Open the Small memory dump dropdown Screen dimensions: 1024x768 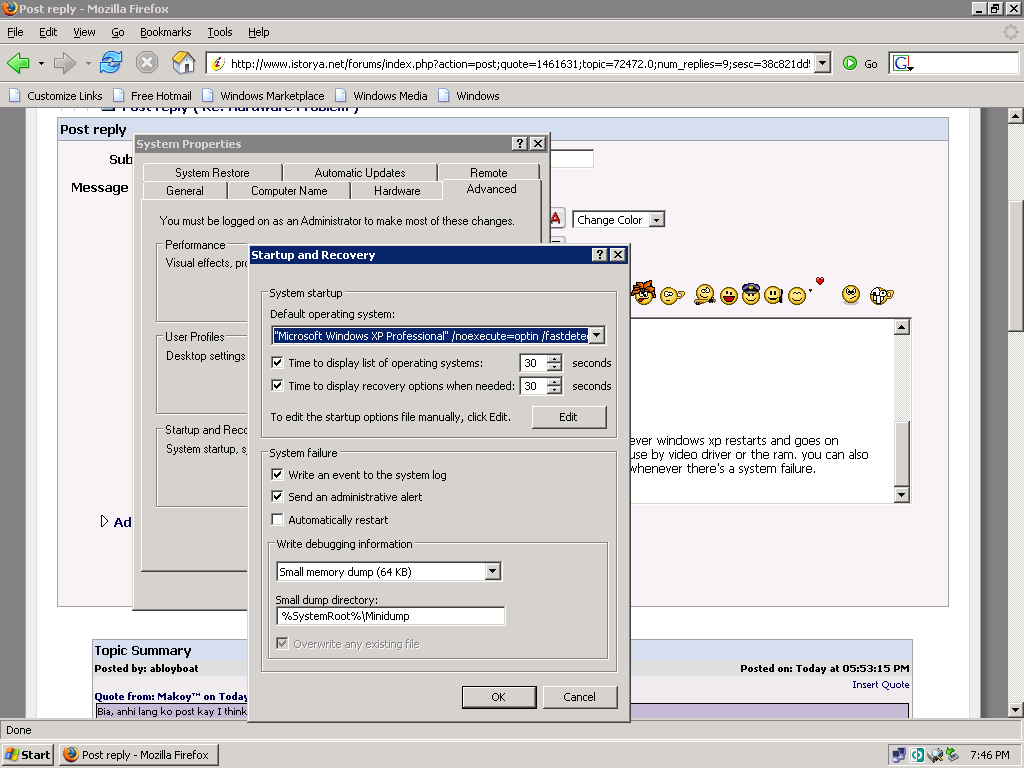click(x=492, y=572)
